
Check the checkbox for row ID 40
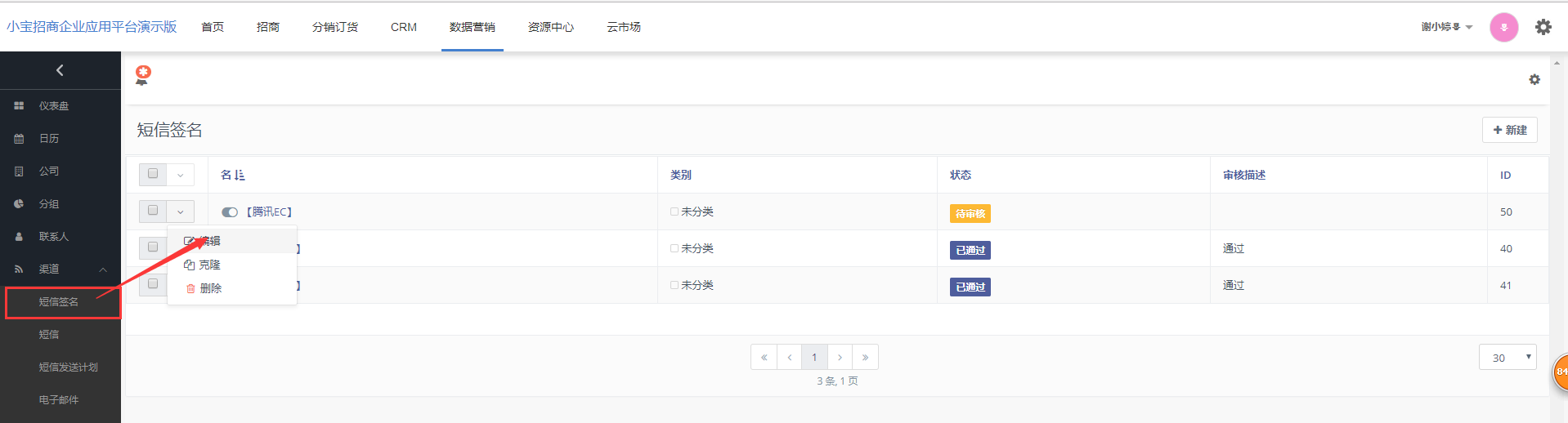[x=153, y=247]
